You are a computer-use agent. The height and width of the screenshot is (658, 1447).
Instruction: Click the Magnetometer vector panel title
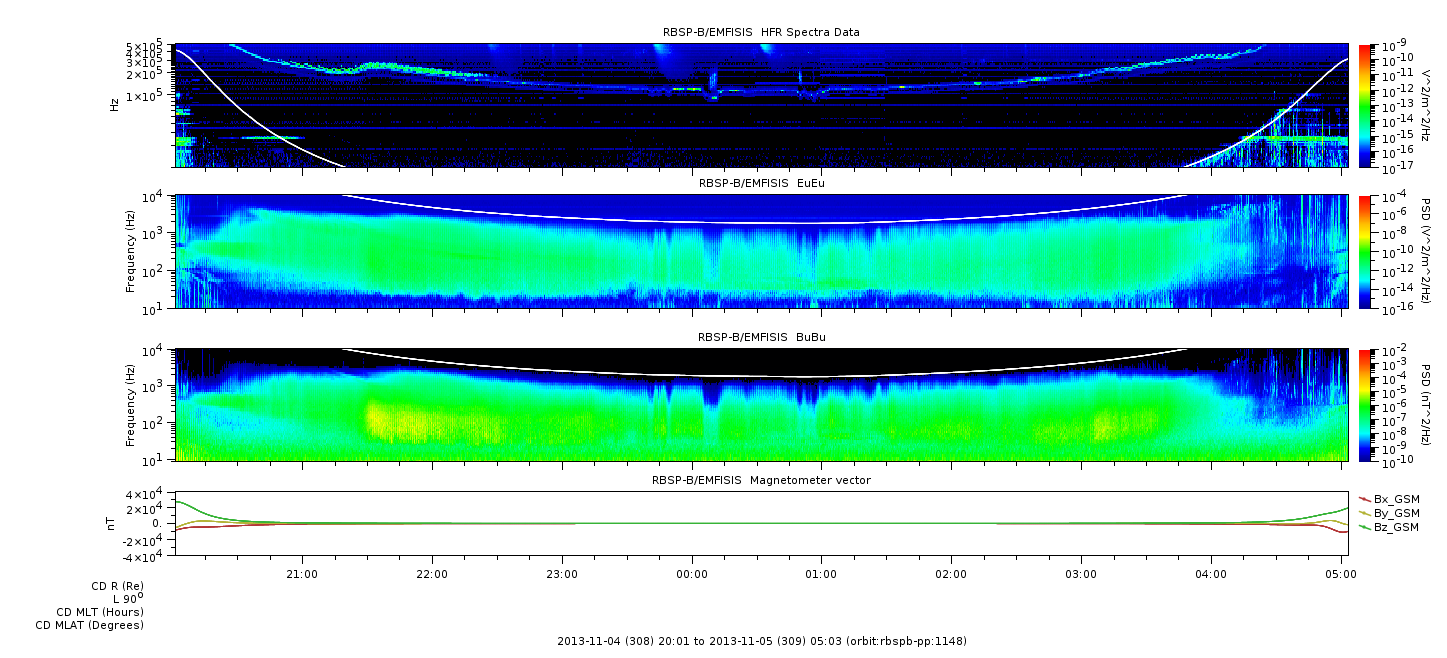pyautogui.click(x=761, y=480)
